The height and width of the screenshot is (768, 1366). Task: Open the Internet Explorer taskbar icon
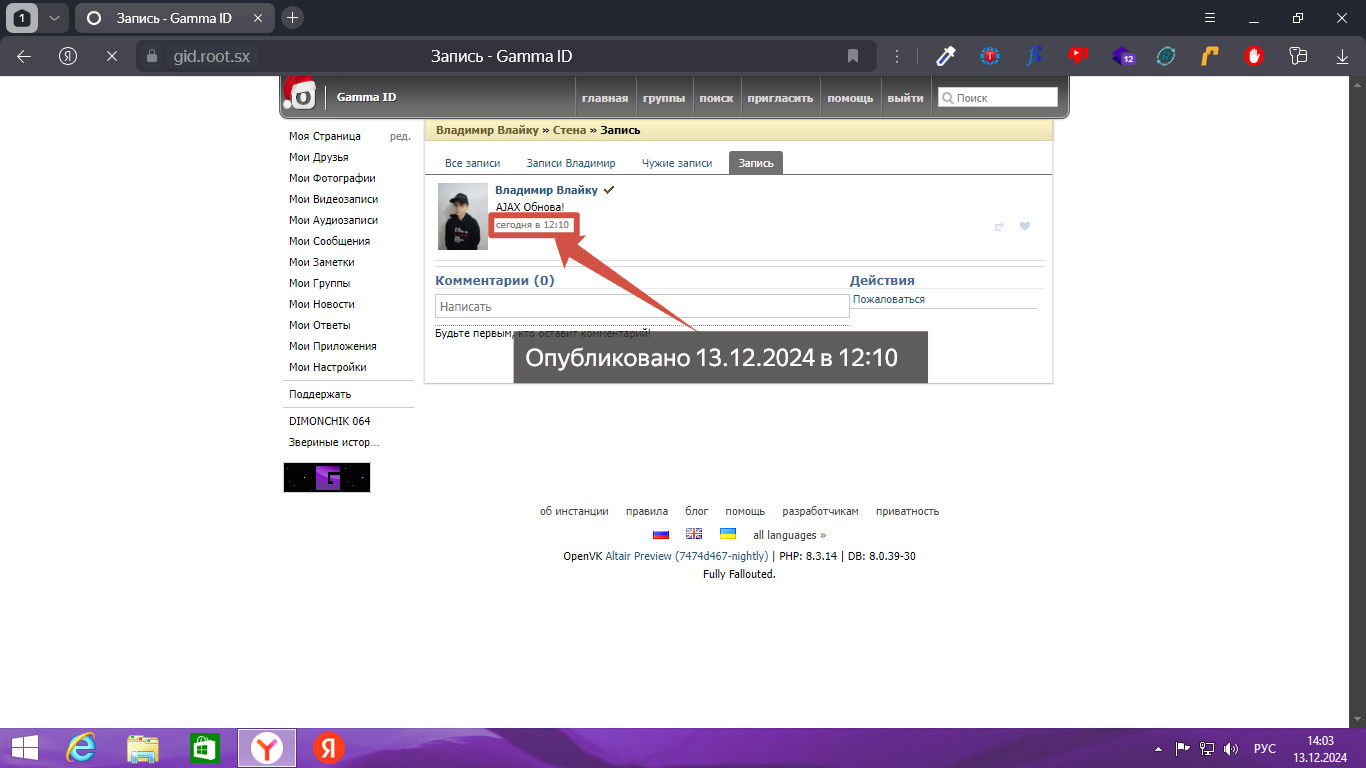tap(81, 748)
